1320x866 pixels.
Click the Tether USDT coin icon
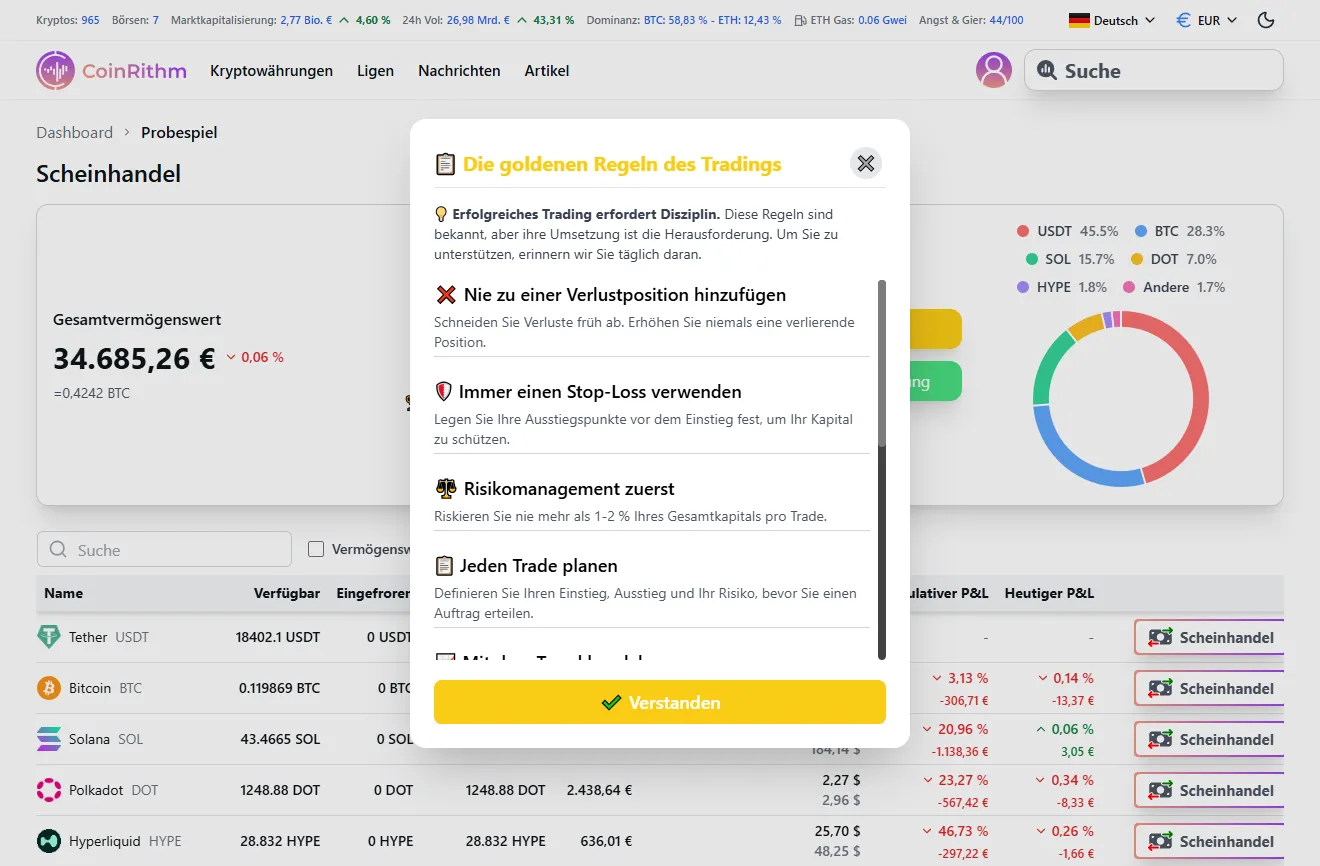point(51,637)
